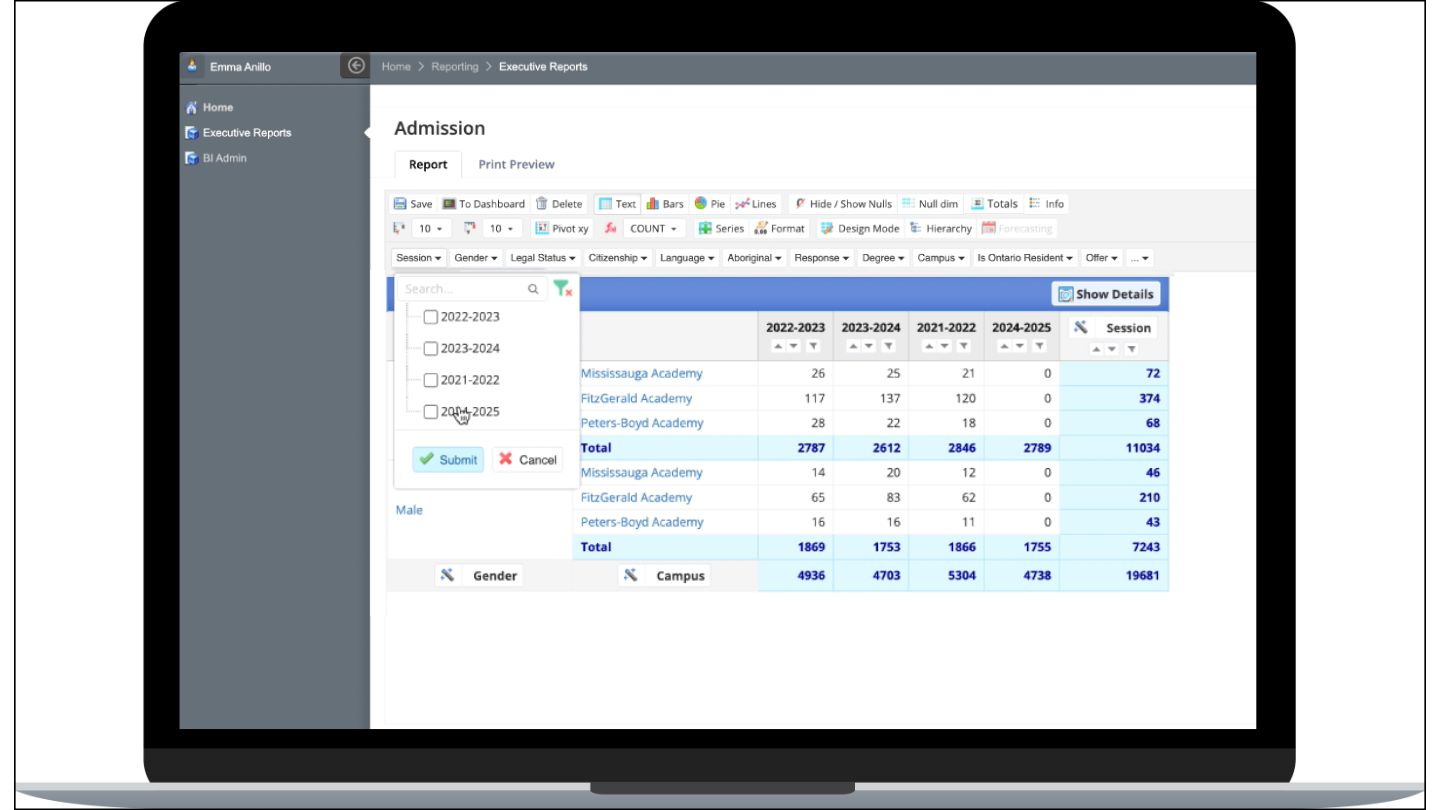Tick the 2024-2025 checkbox
This screenshot has width=1440, height=810.
pos(431,411)
